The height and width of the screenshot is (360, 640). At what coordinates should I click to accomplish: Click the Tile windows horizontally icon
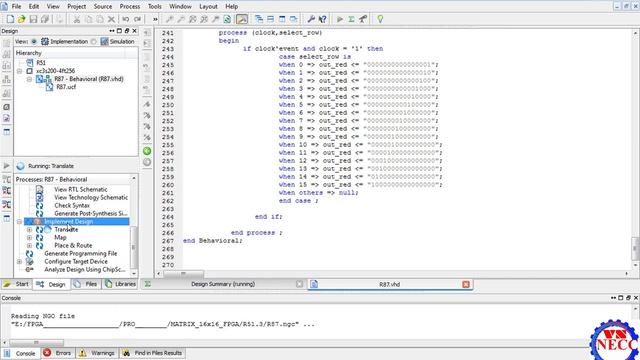270,19
